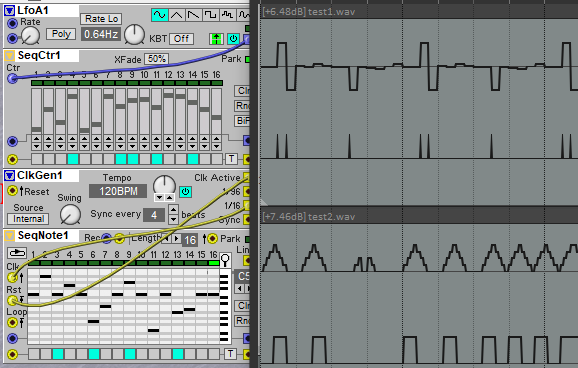Click the Loop input jack on SeqNote1
Viewport: 578px width, 368px height.
click(x=13, y=323)
